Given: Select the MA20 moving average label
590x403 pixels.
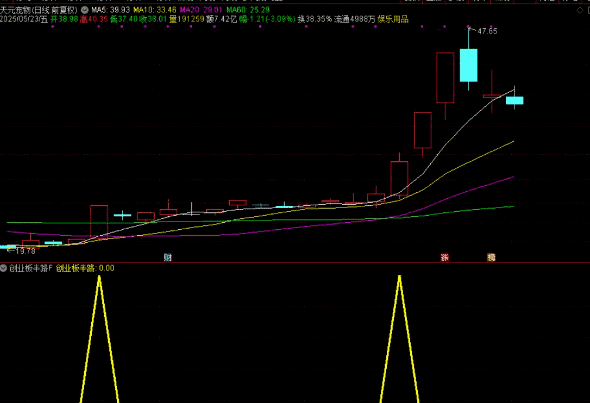Looking at the screenshot, I should point(201,10).
